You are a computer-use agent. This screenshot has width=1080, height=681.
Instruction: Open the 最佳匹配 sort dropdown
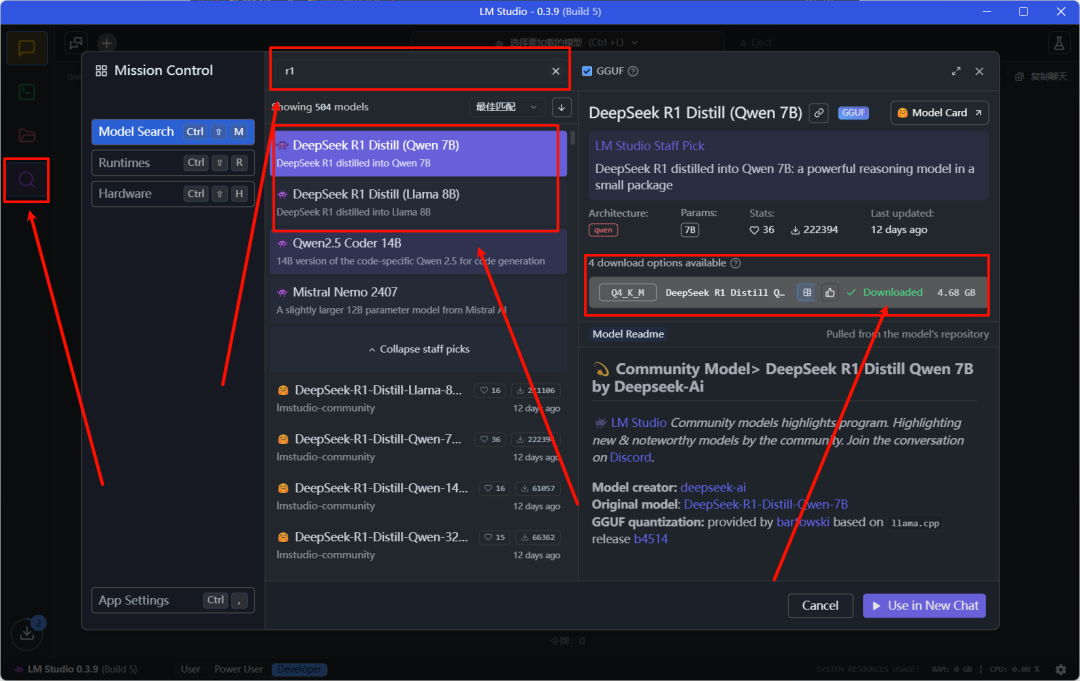tap(506, 107)
